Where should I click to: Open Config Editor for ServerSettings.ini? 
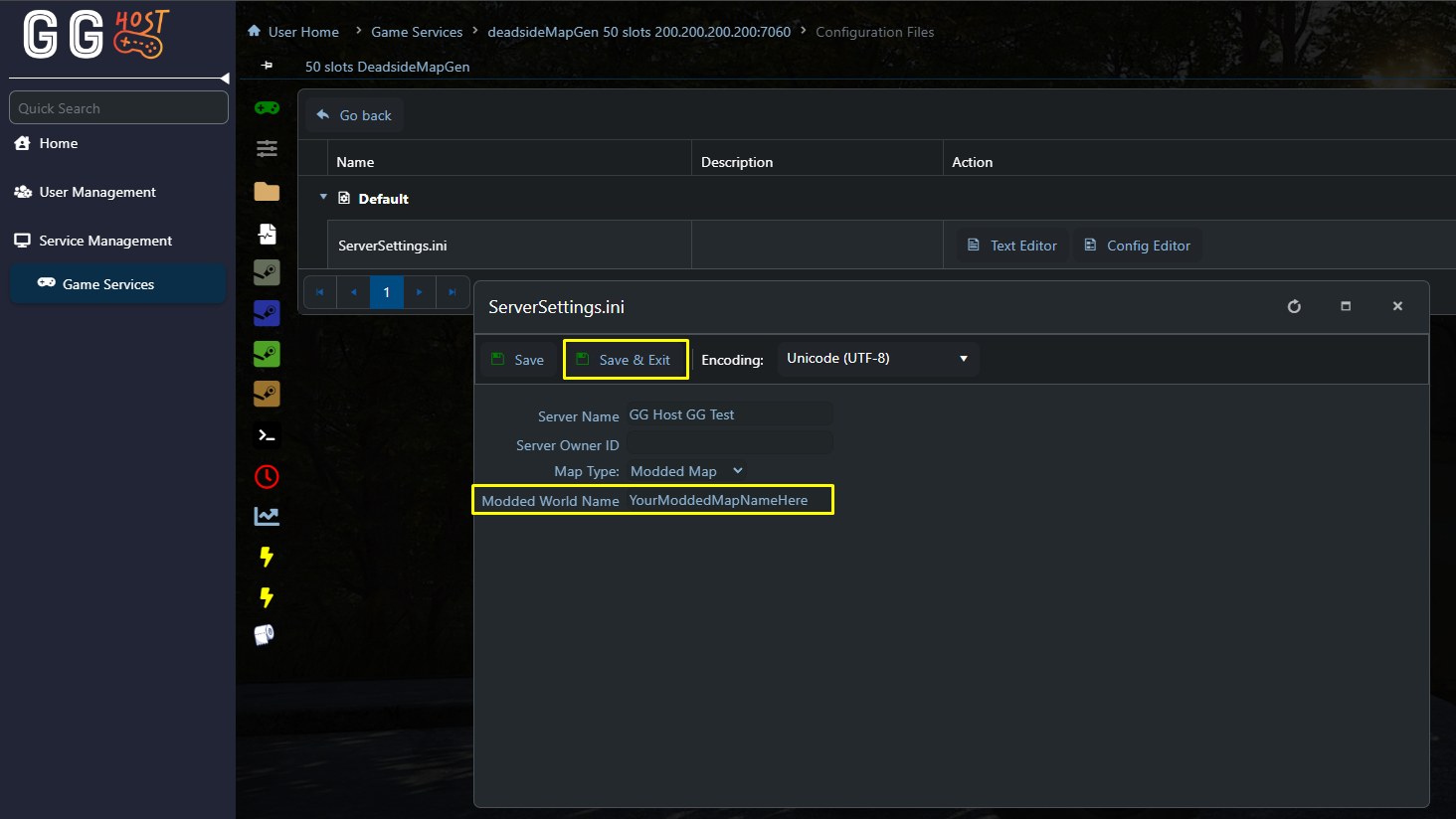(x=1137, y=246)
